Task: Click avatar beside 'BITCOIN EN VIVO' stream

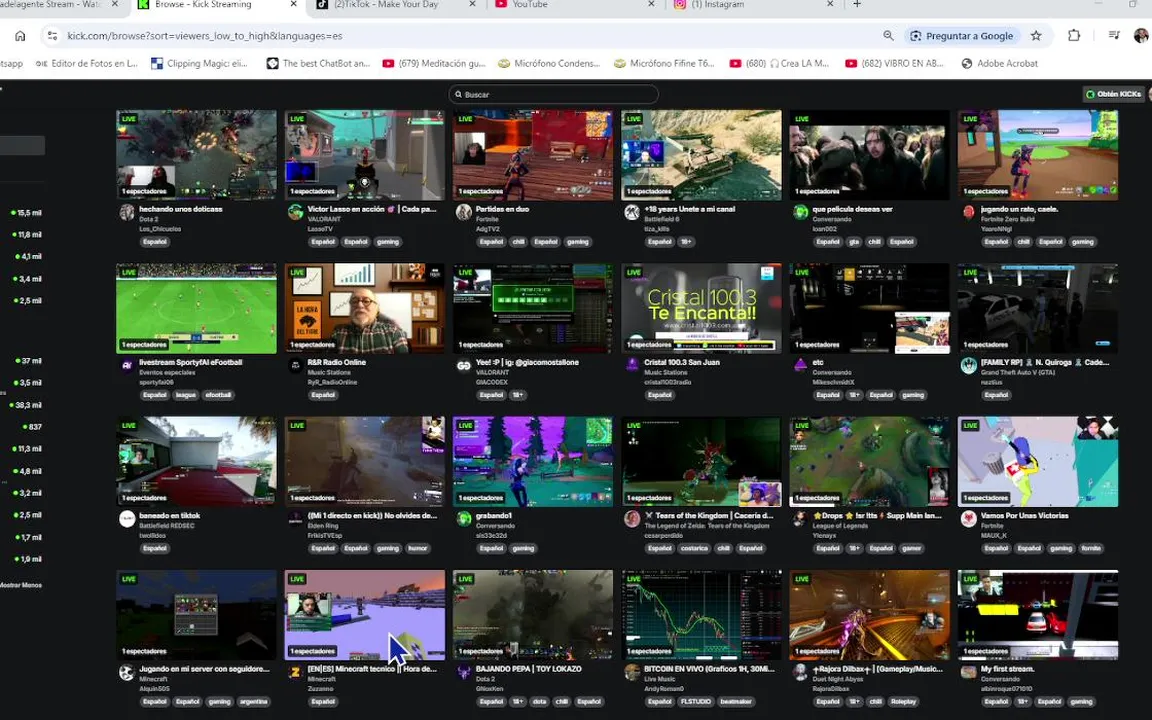Action: 632,672
